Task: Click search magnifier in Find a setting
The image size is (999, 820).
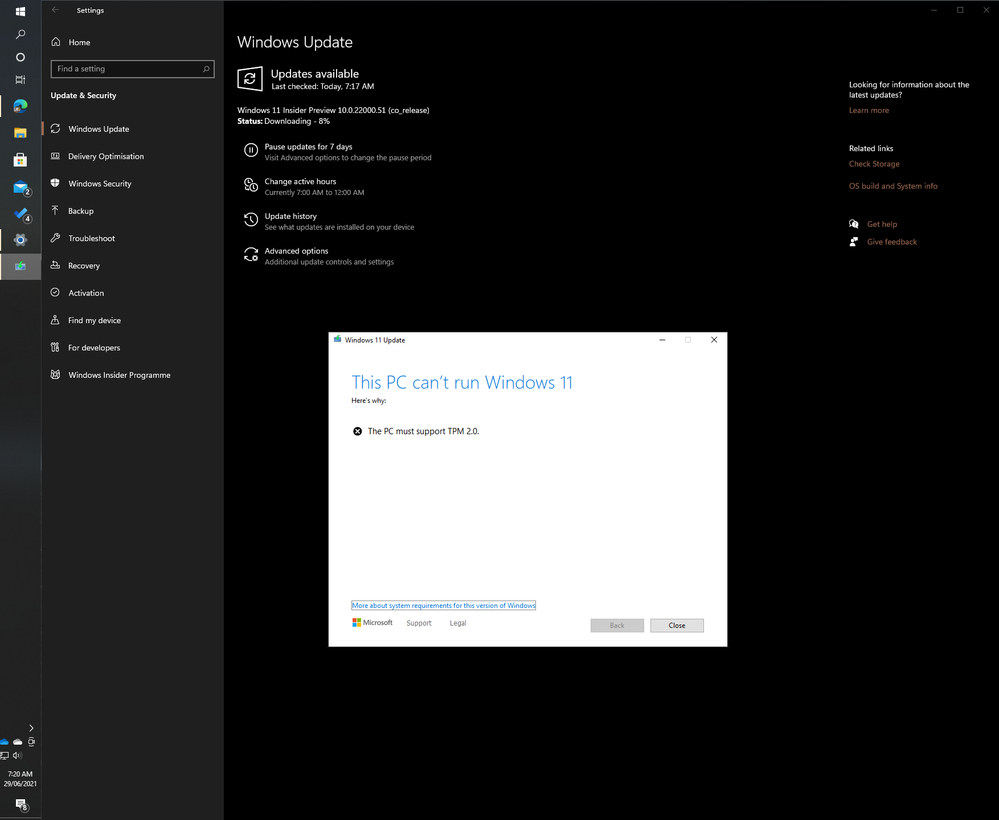Action: click(x=206, y=69)
